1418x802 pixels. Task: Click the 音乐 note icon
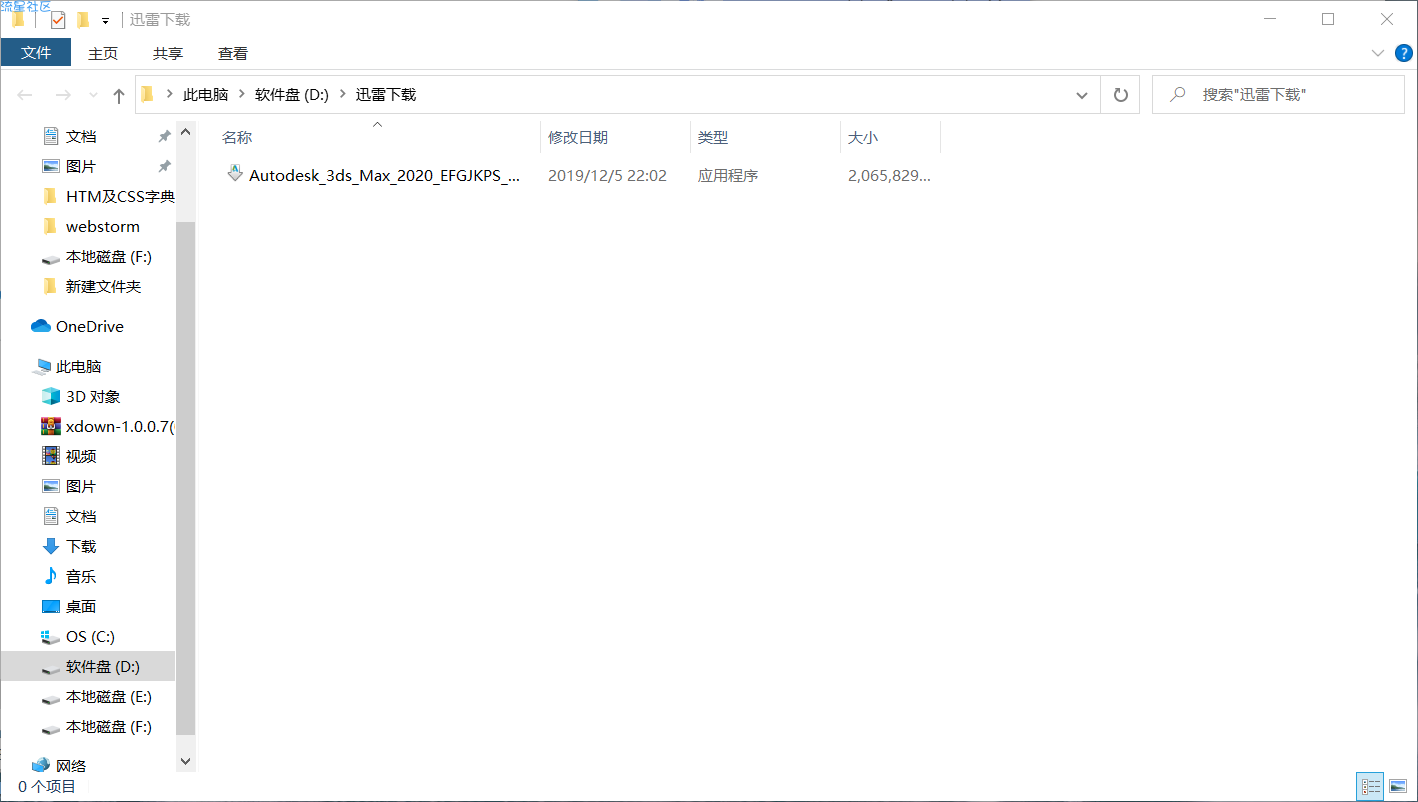tap(51, 576)
